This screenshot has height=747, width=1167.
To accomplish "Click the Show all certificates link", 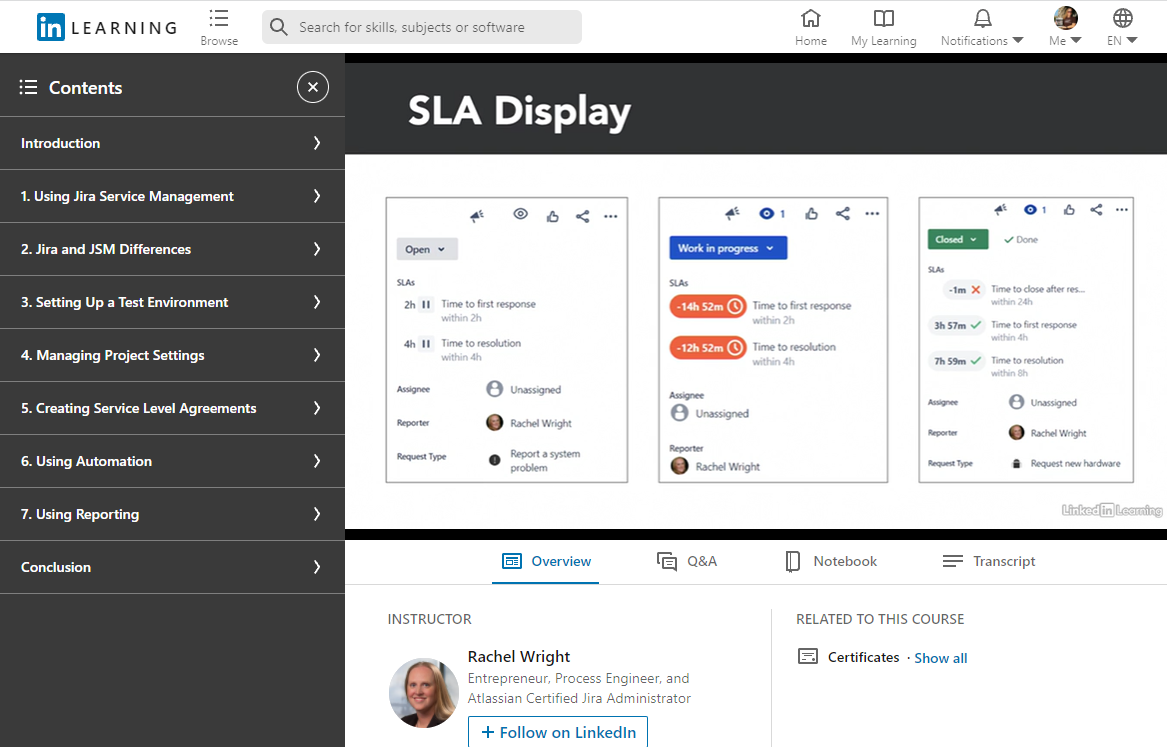I will pyautogui.click(x=940, y=658).
